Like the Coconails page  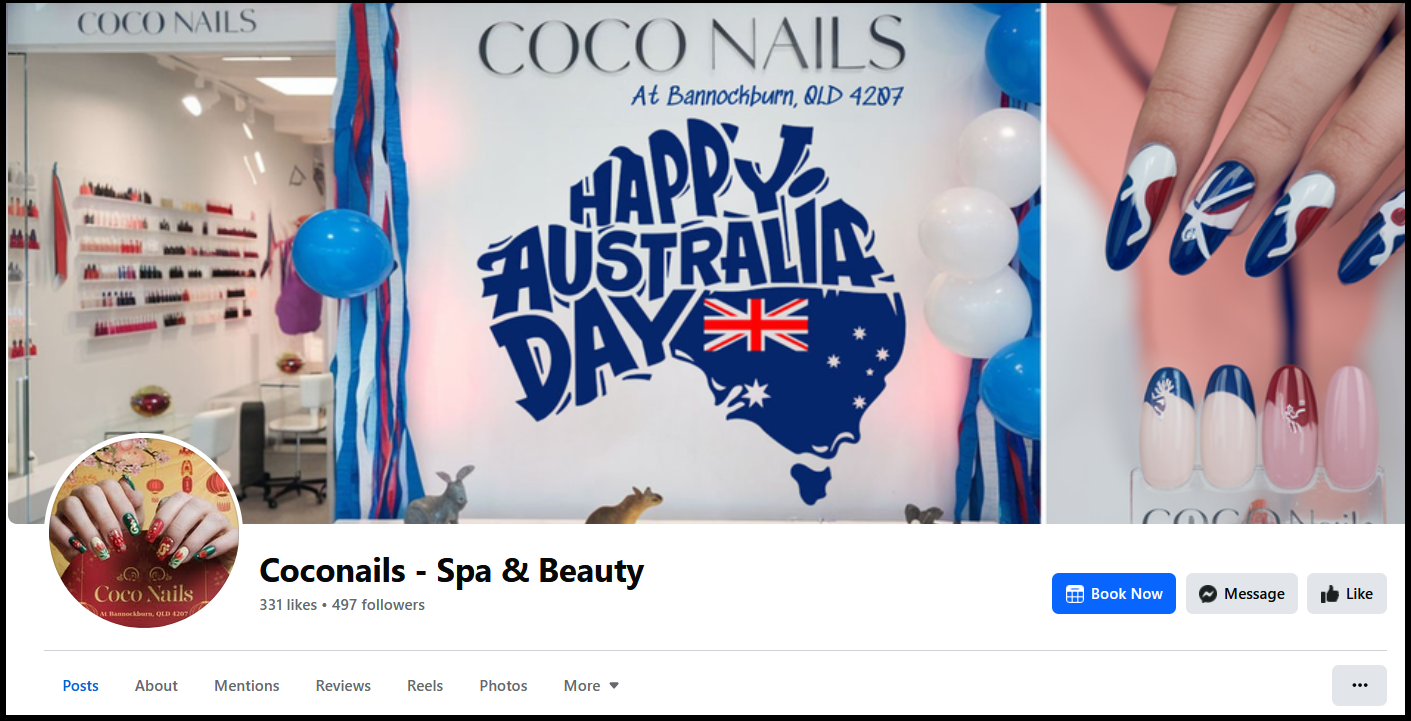[x=1347, y=594]
